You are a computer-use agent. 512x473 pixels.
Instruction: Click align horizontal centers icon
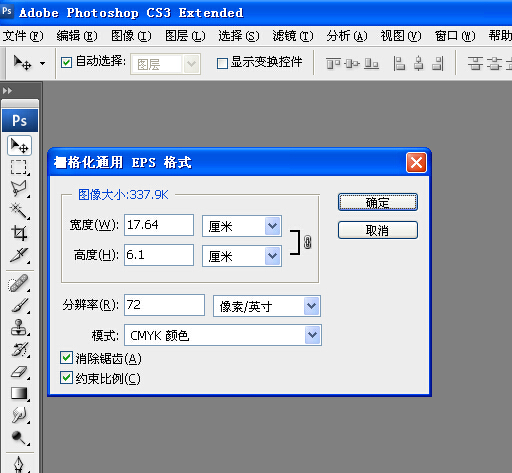coord(419,63)
